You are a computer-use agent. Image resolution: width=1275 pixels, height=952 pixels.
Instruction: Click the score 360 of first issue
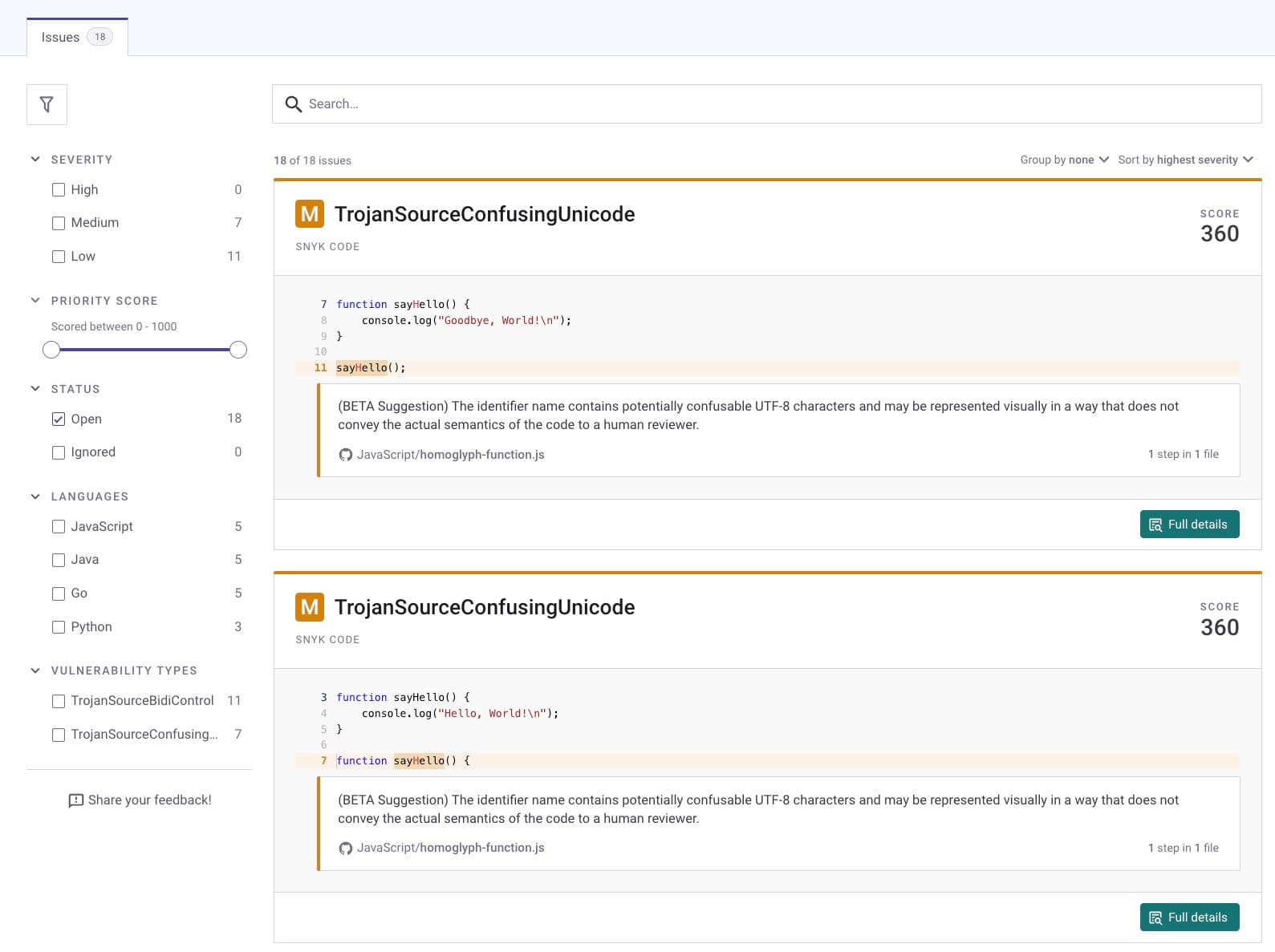tap(1220, 234)
